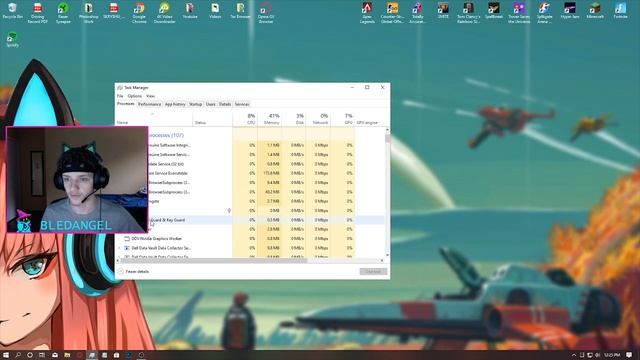Launch the Fortnite desktop shortcut

620,11
